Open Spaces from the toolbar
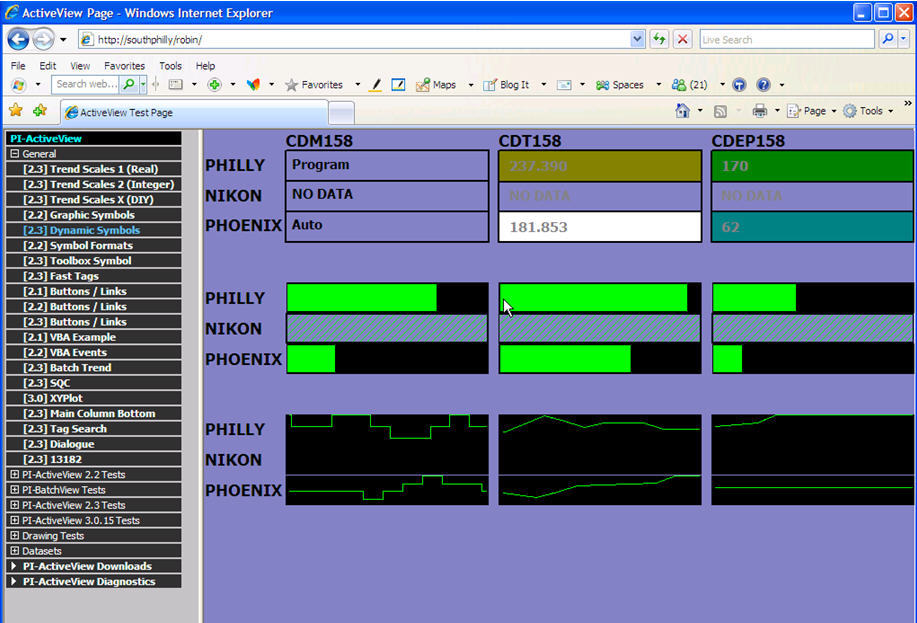Screen dimensions: 917x623 click(619, 85)
